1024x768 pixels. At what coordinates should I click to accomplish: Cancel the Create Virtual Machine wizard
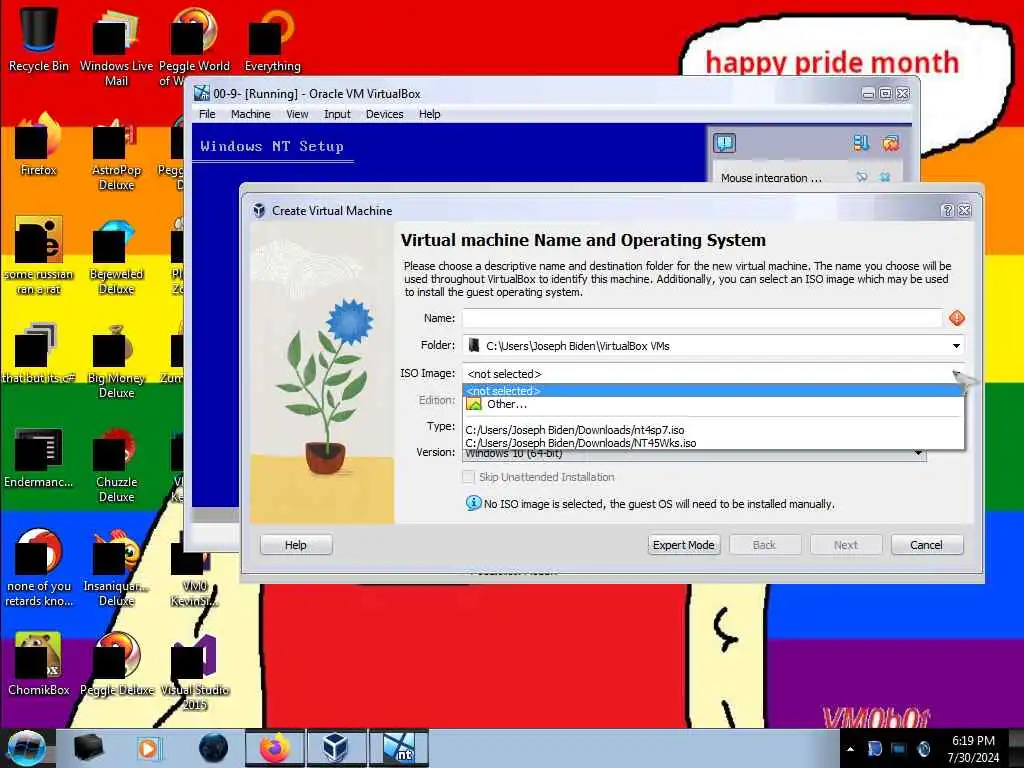pyautogui.click(x=927, y=545)
